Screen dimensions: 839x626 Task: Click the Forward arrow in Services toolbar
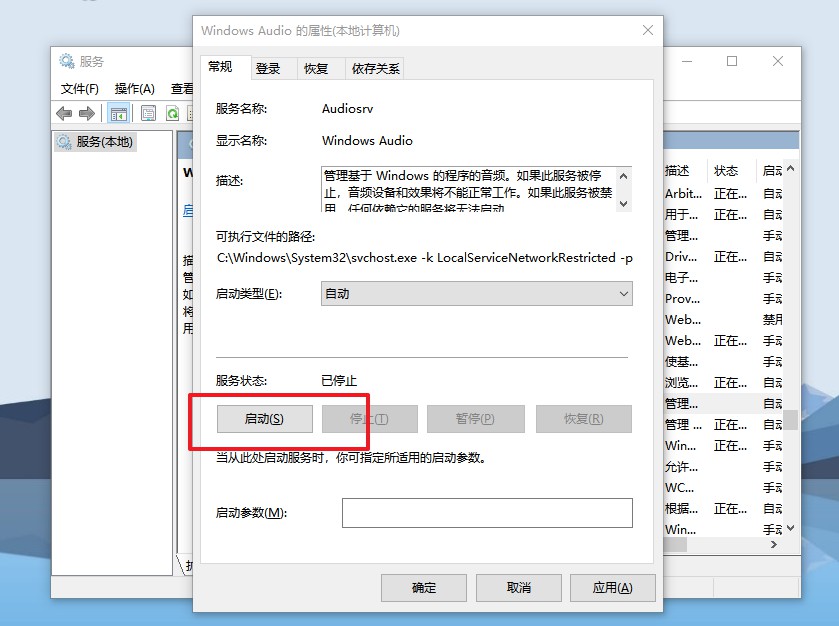tap(87, 113)
